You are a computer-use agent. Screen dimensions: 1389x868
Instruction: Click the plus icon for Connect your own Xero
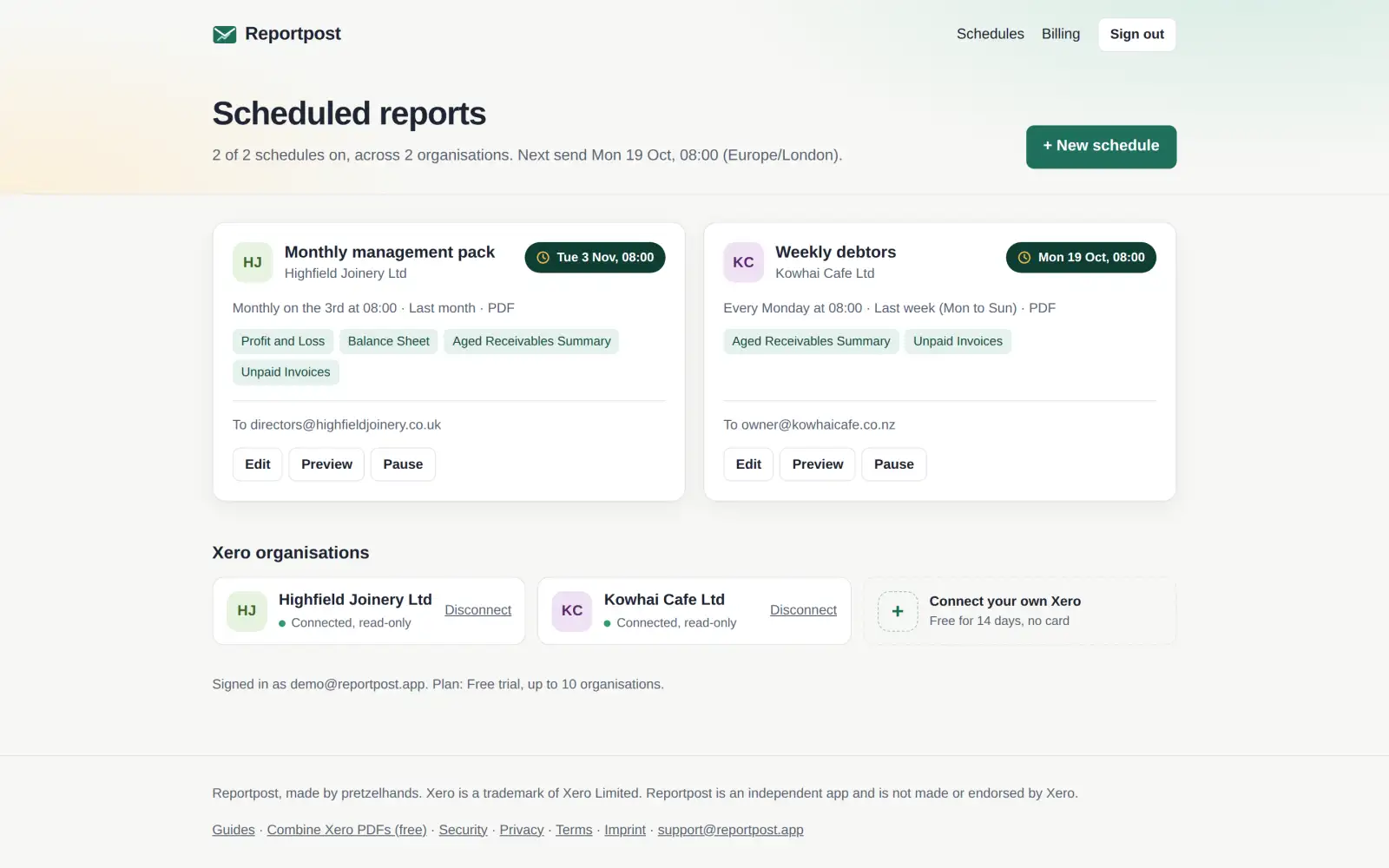pyautogui.click(x=898, y=611)
